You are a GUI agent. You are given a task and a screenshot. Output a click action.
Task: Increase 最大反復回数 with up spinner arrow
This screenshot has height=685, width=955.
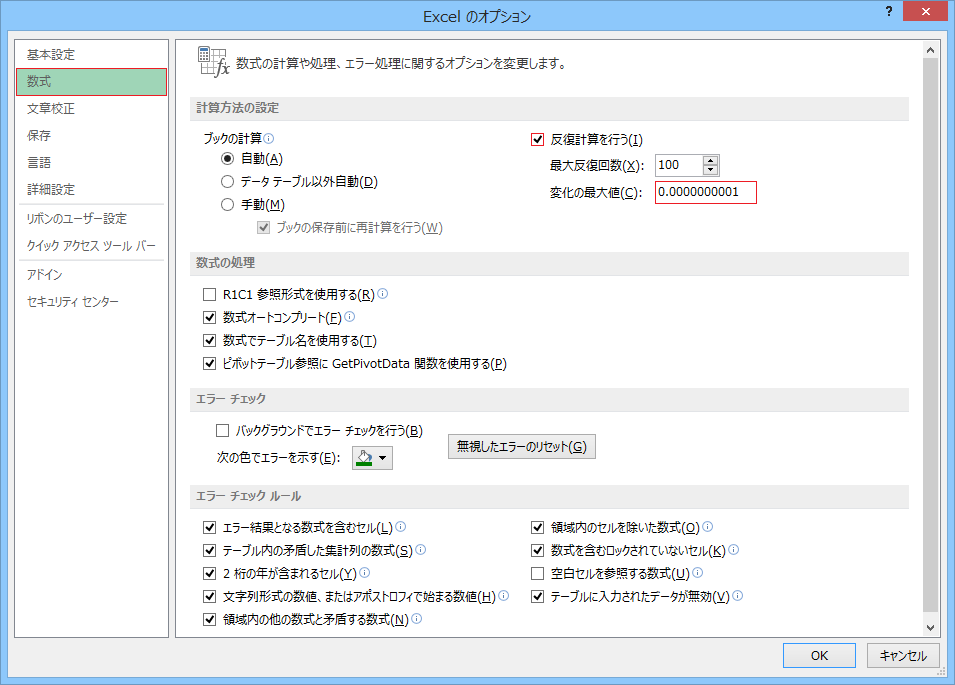pos(710,161)
